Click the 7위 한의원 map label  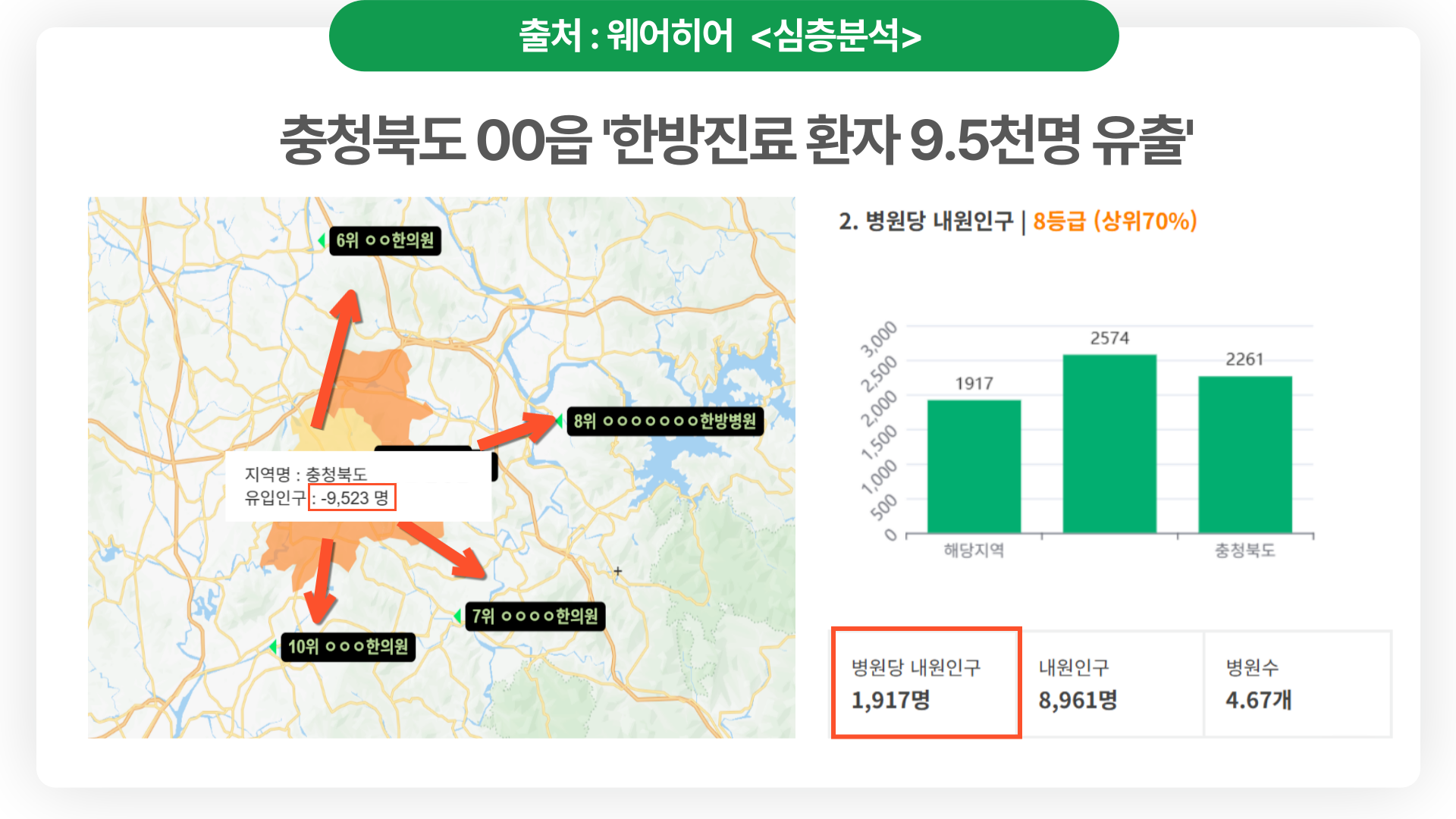(x=535, y=616)
